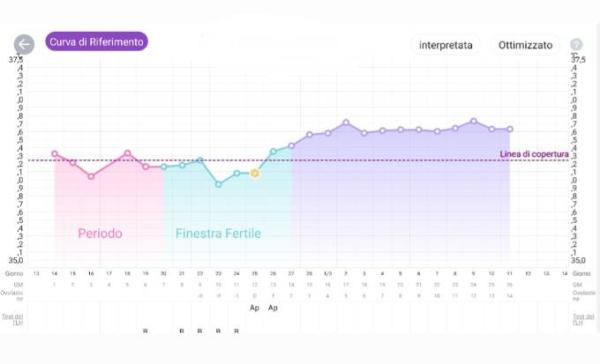
Task: Select the yellow ovulation day marker
Action: coord(255,173)
